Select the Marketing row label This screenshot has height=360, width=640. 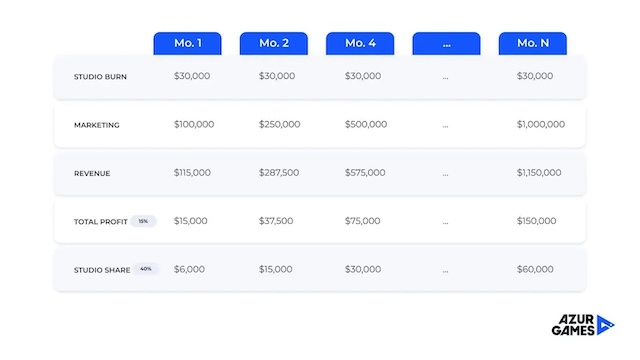(97, 125)
